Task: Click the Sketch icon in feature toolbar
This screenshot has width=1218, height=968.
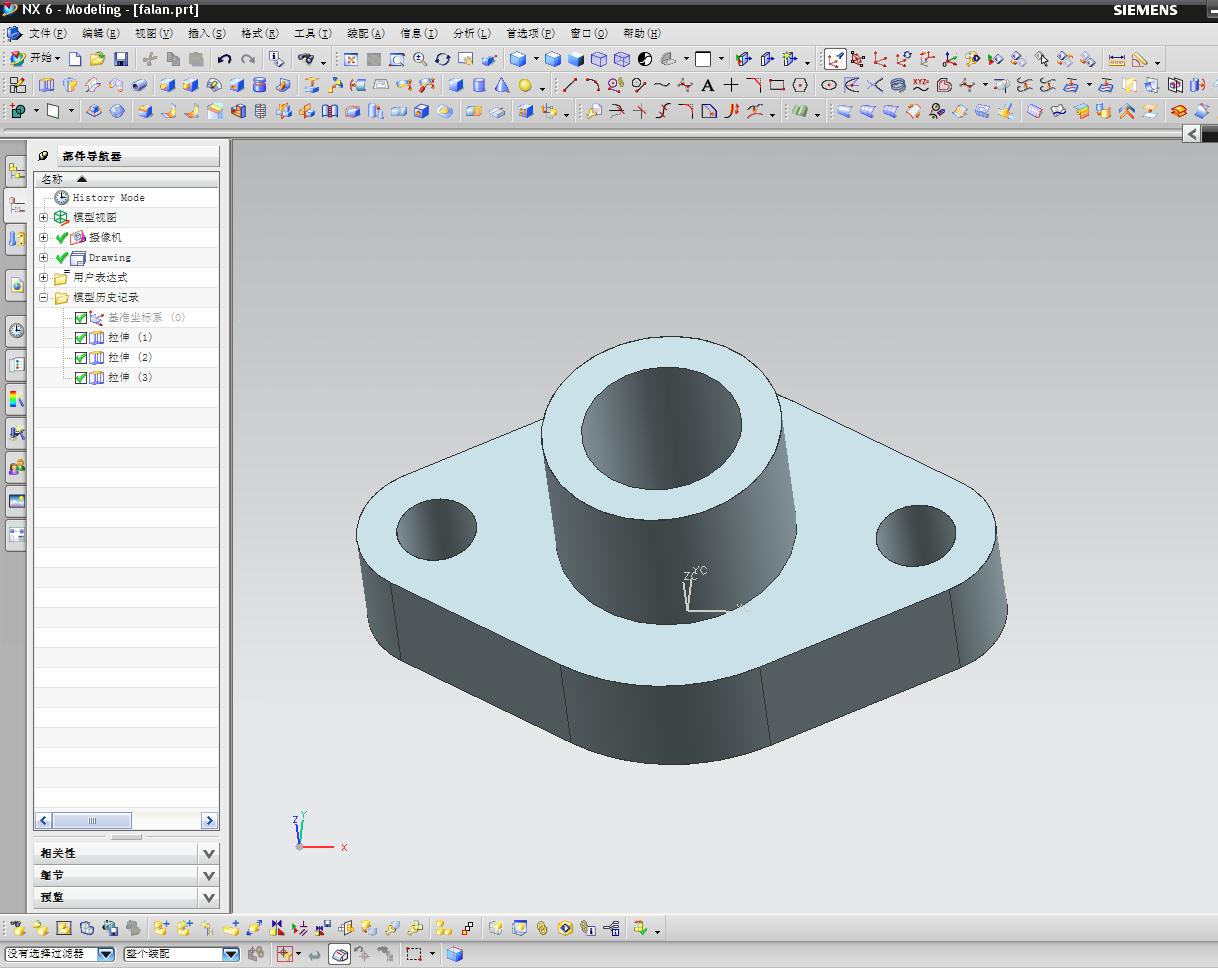Action: coord(18,85)
